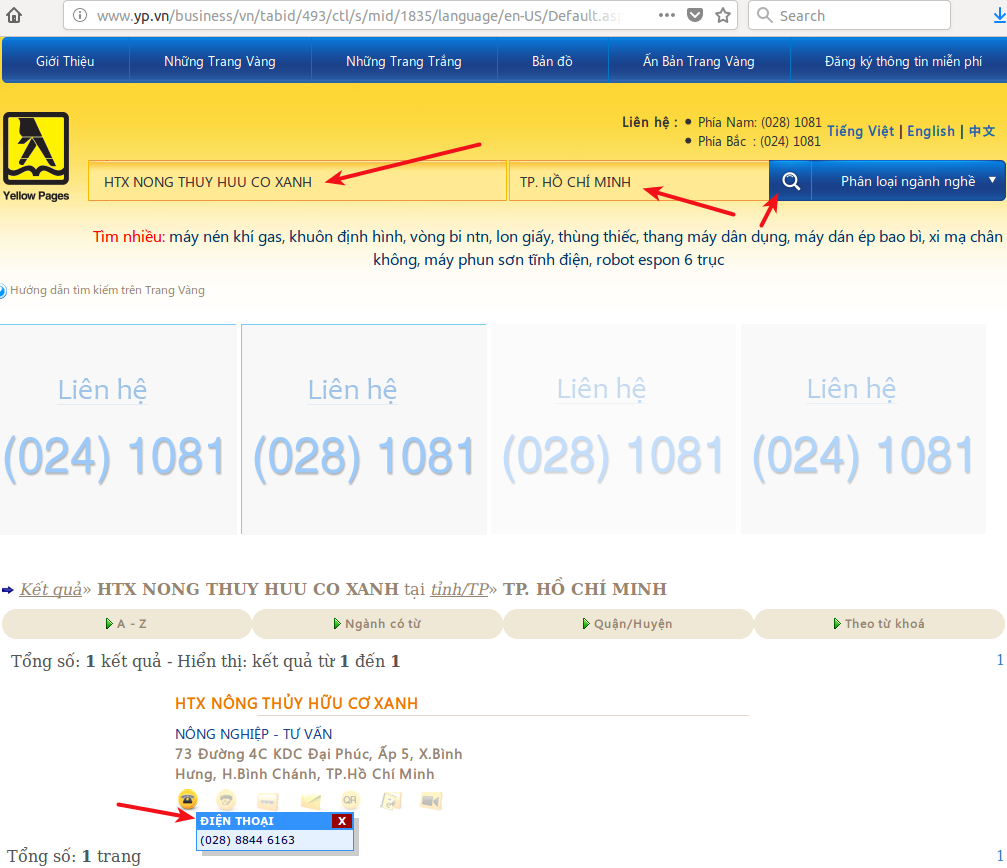The image size is (1007, 868).
Task: Click the TP. HỒ CHÍ MINH location field
Action: 639,182
